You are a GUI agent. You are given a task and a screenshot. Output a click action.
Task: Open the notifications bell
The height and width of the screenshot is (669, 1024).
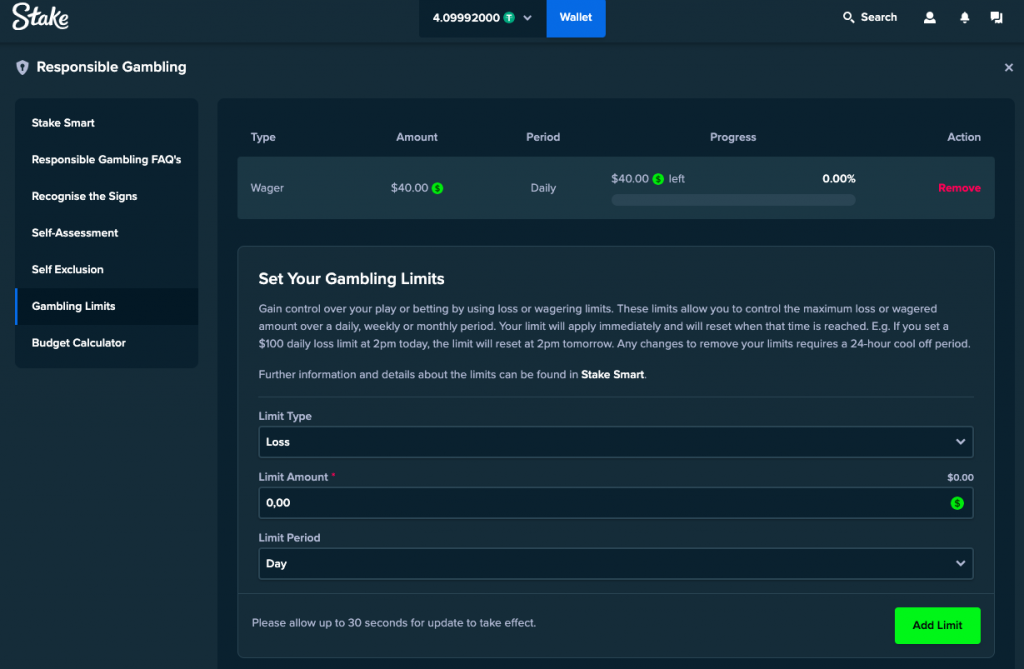click(x=965, y=18)
